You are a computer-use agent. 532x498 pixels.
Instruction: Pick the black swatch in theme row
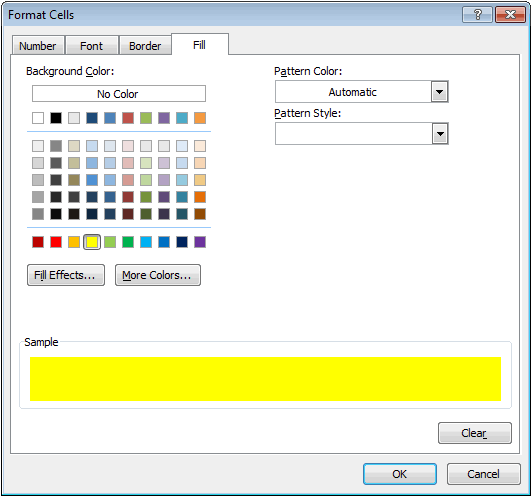coord(56,118)
